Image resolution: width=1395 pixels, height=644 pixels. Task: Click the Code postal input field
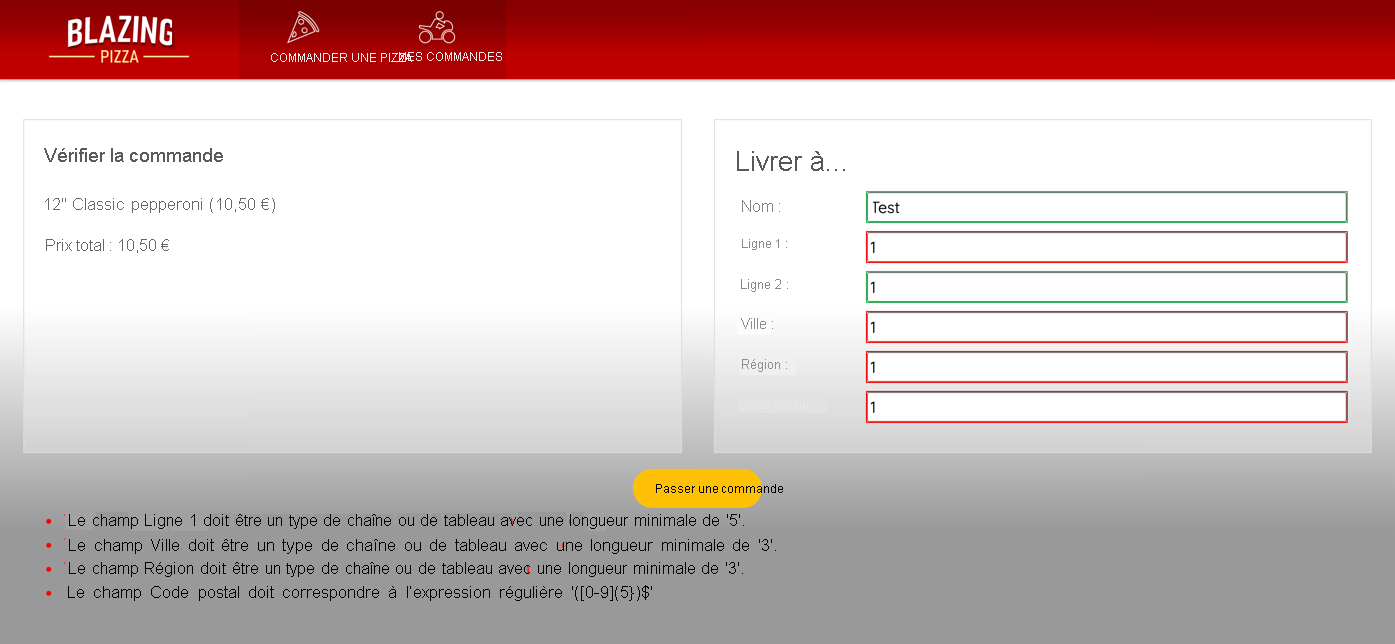(x=1106, y=407)
